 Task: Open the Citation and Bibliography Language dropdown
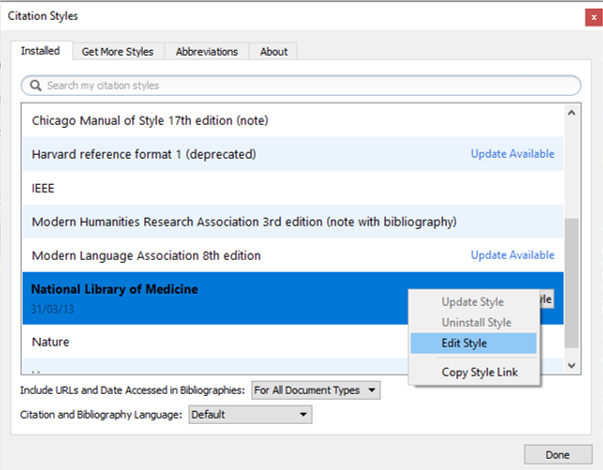(250, 415)
